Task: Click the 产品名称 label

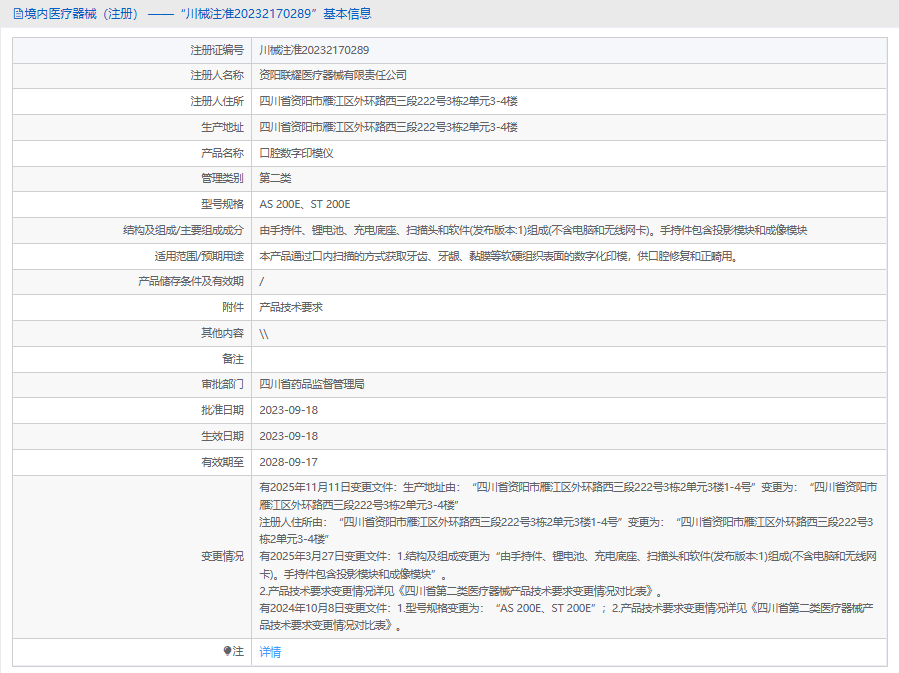Action: [x=222, y=153]
